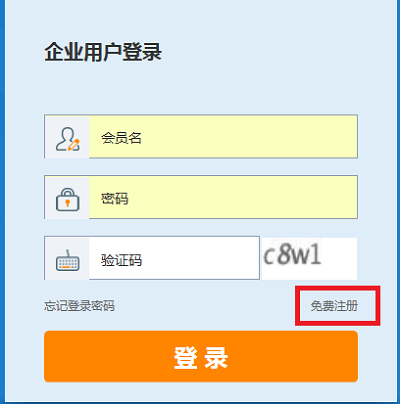Refresh the c8w1 captcha image
Image resolution: width=400 pixels, height=404 pixels.
(x=309, y=258)
